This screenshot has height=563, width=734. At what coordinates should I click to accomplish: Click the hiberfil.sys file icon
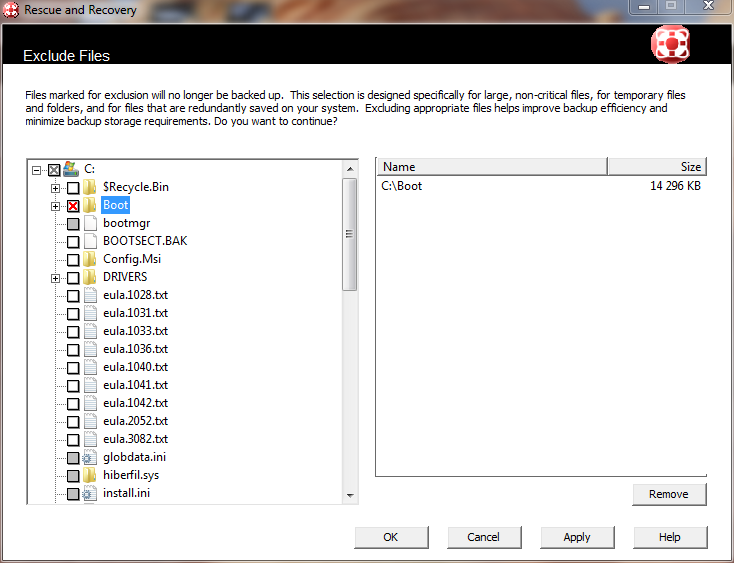[x=90, y=475]
